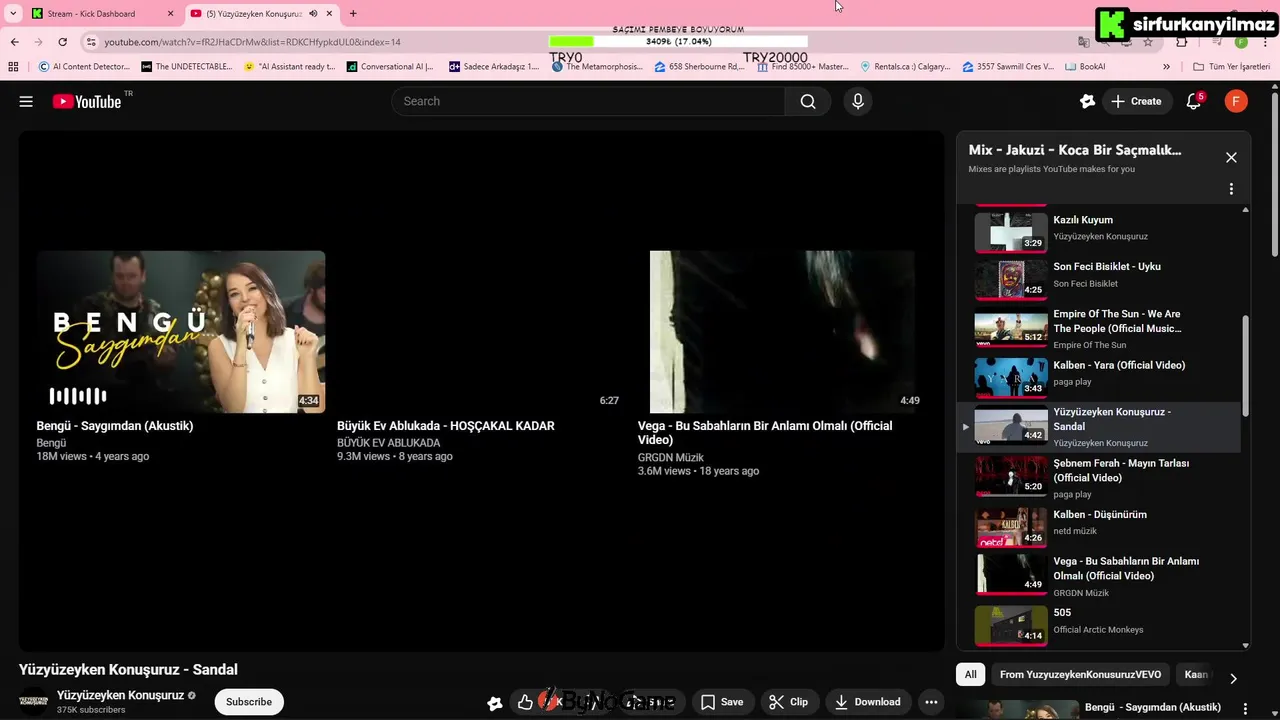Show more hidden bookmarks chevron
This screenshot has height=720, width=1280.
click(1166, 66)
